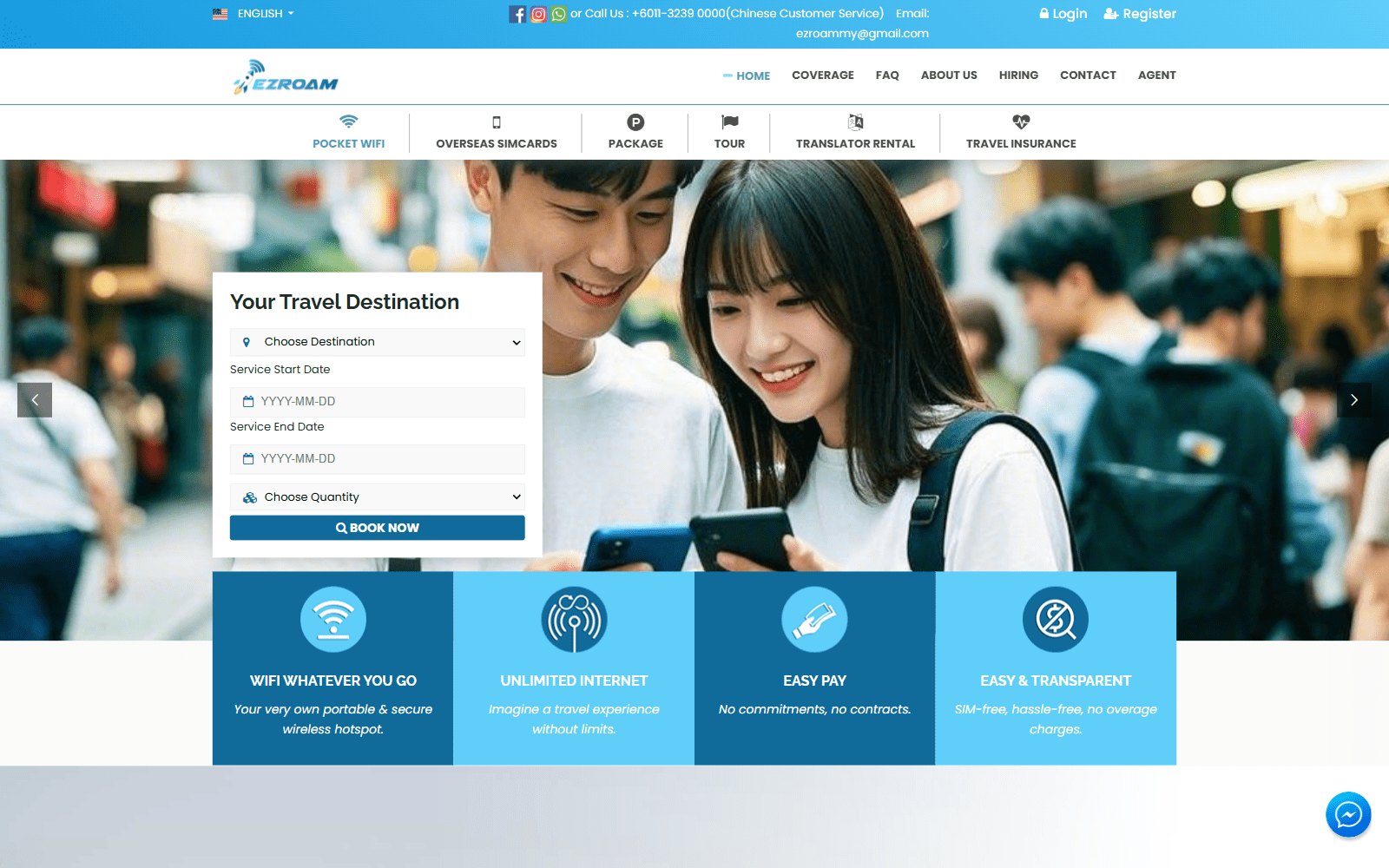1389x868 pixels.
Task: Select the Overseas Simcards tab
Action: click(497, 133)
